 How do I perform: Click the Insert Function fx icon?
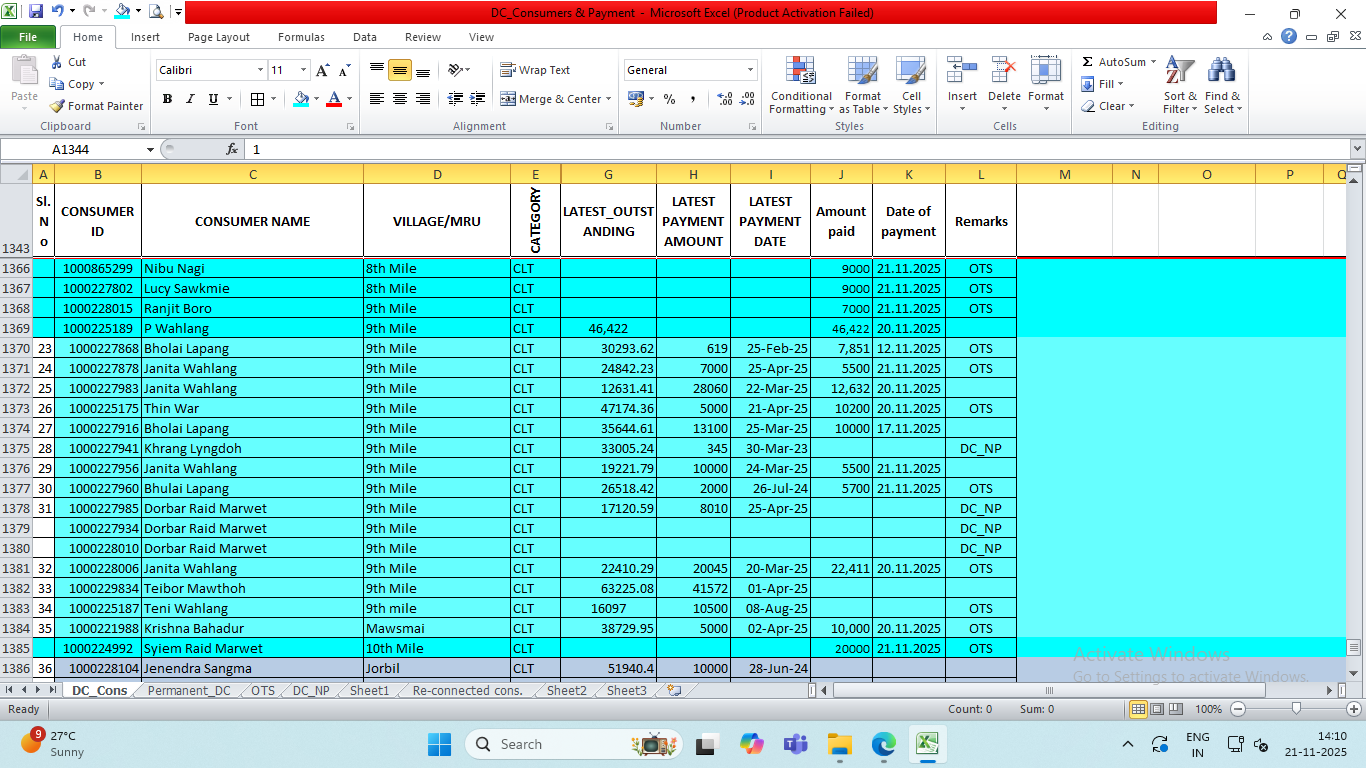(232, 149)
